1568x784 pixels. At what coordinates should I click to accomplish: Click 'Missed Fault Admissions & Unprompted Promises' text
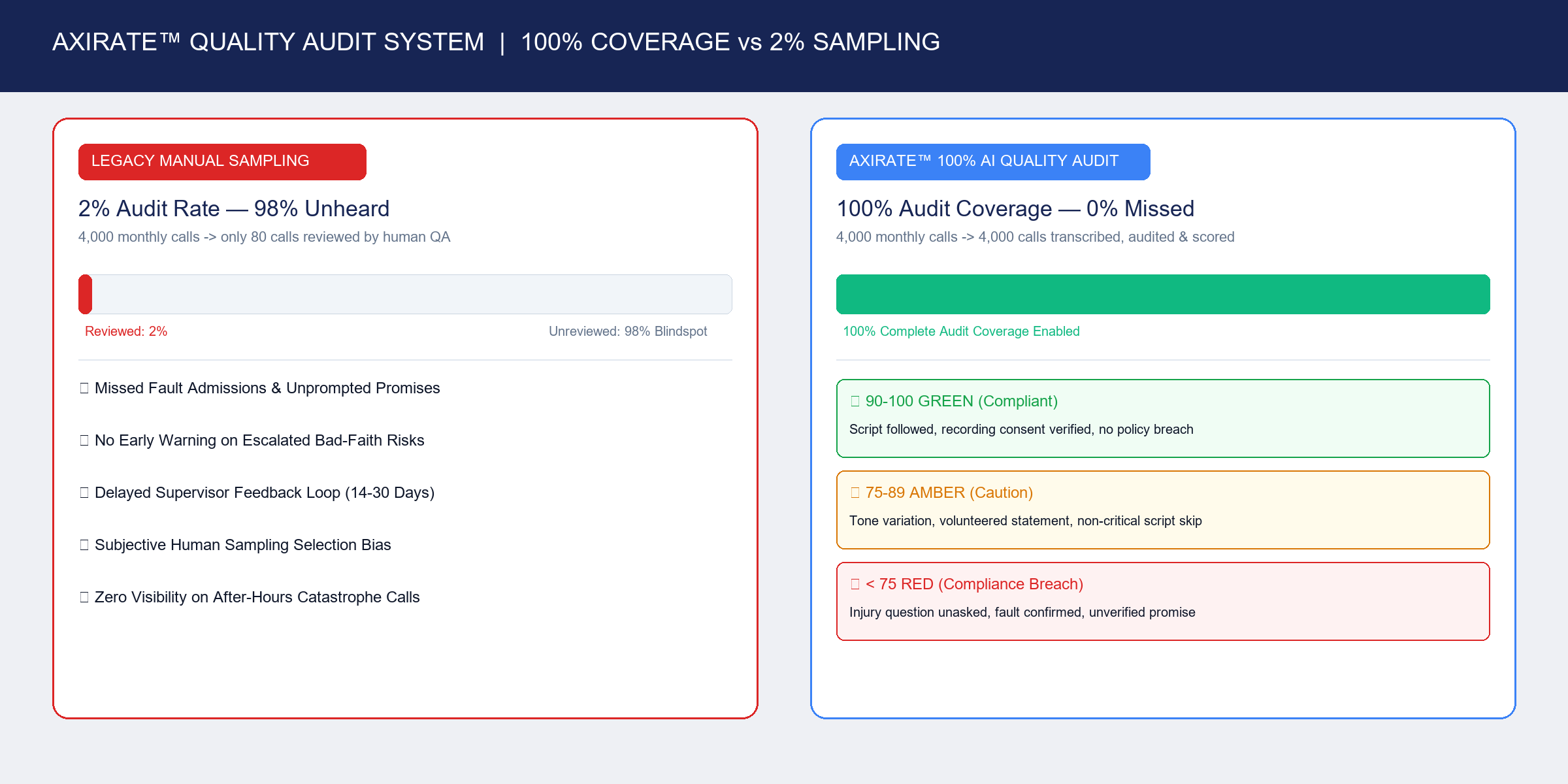pos(267,388)
